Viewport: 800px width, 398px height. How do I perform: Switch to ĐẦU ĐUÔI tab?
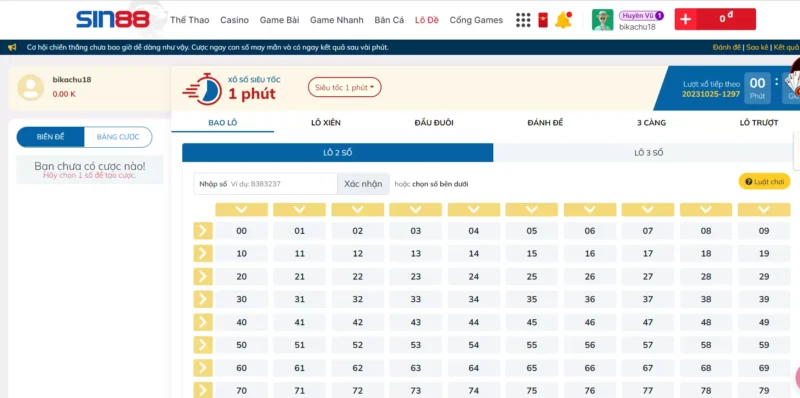(x=434, y=122)
